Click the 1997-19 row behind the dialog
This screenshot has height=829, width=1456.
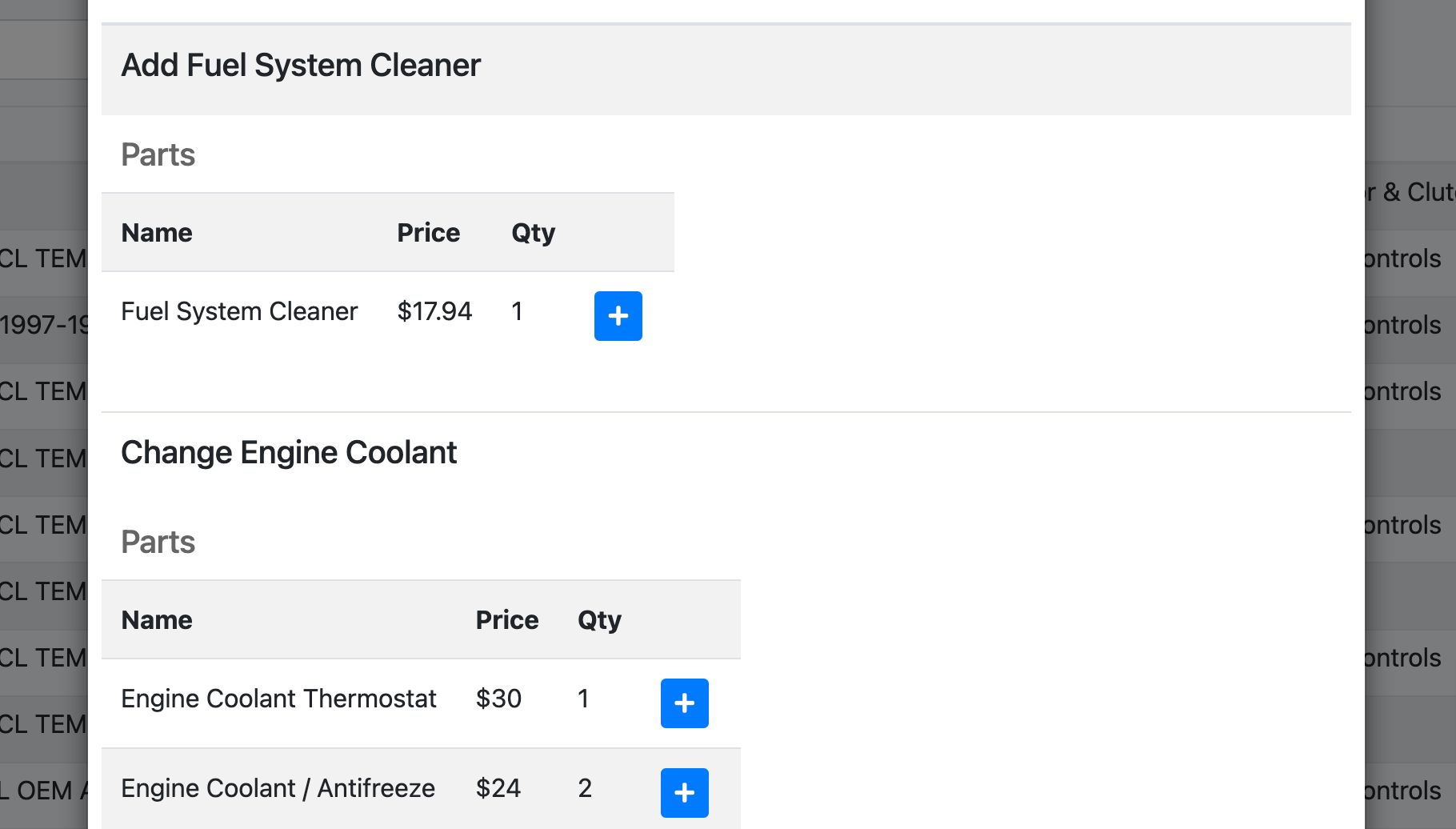(x=44, y=326)
